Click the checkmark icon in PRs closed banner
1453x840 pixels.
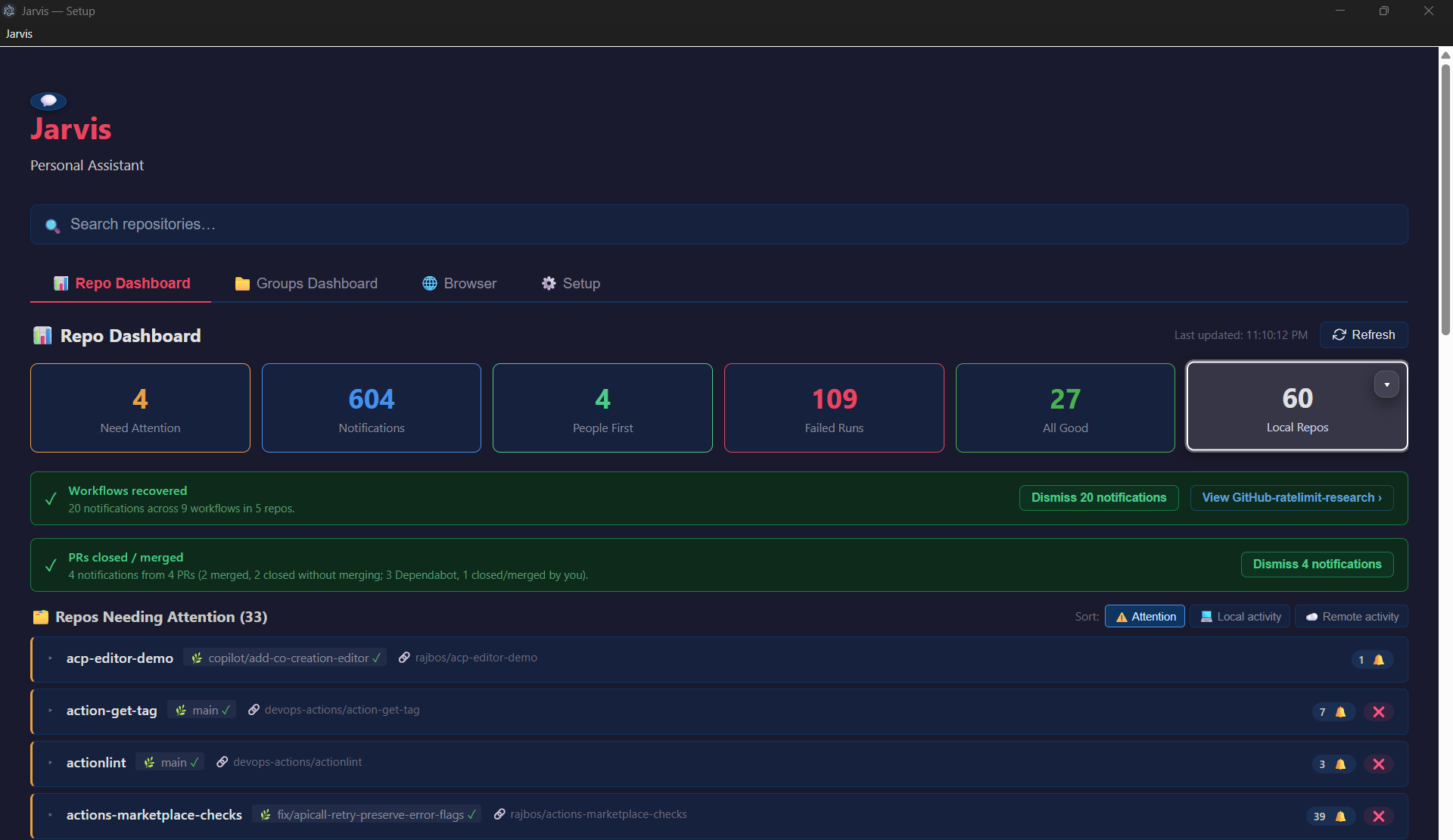tap(51, 566)
